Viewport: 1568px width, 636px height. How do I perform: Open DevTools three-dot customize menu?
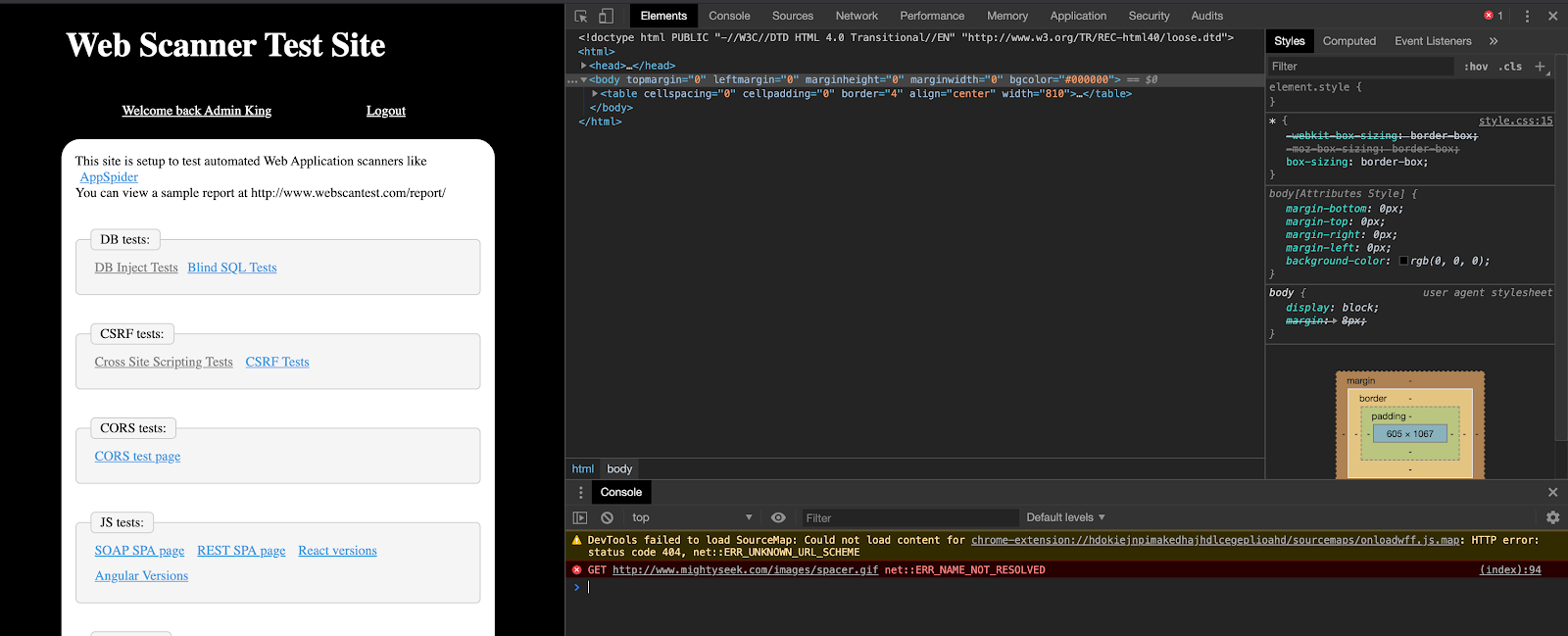pos(1527,16)
